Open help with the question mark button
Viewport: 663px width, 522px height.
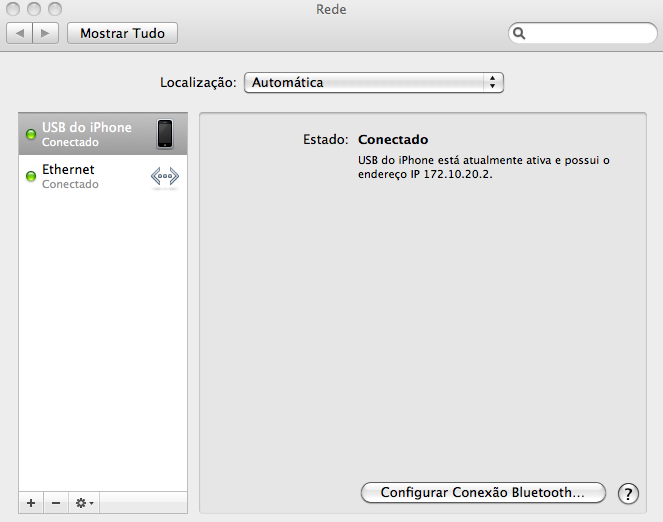pos(628,493)
